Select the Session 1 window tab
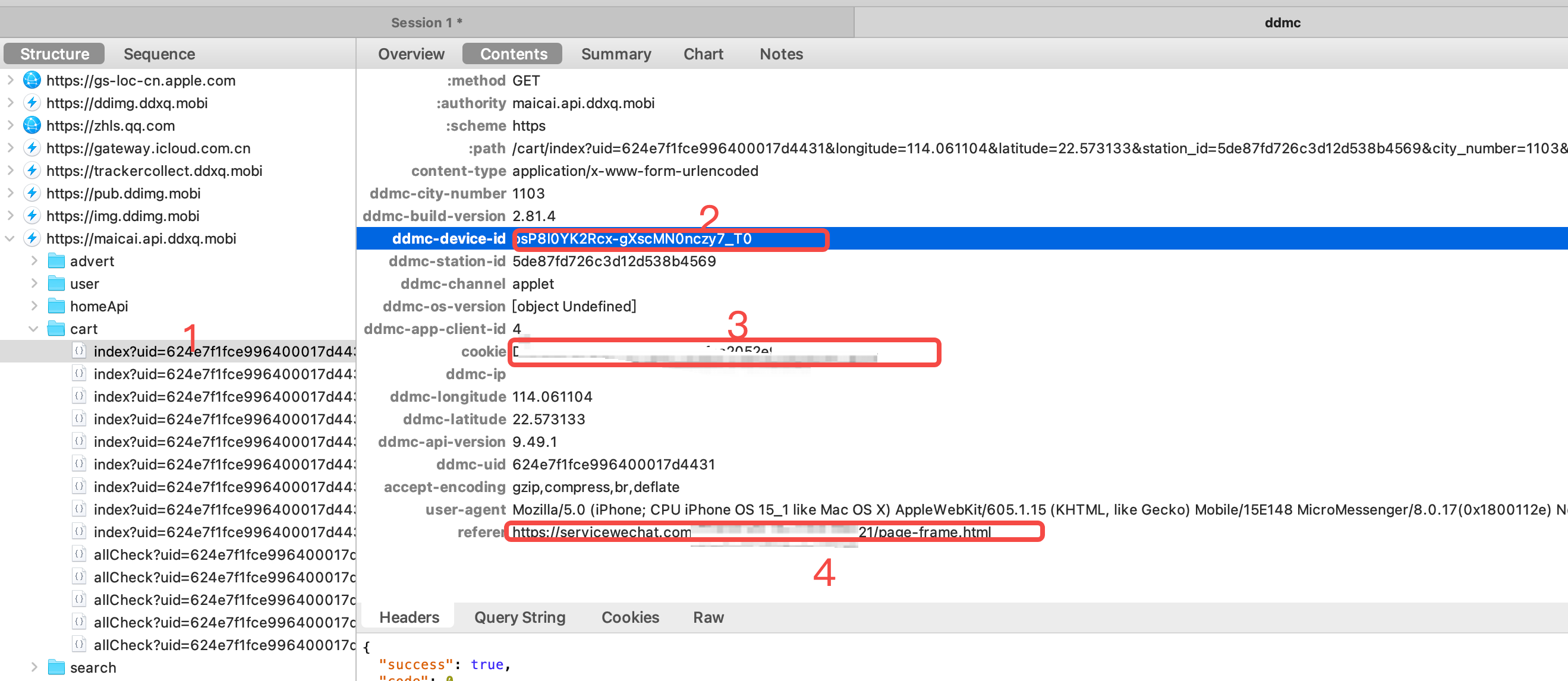Screen dimensions: 1568x681 tap(426, 23)
